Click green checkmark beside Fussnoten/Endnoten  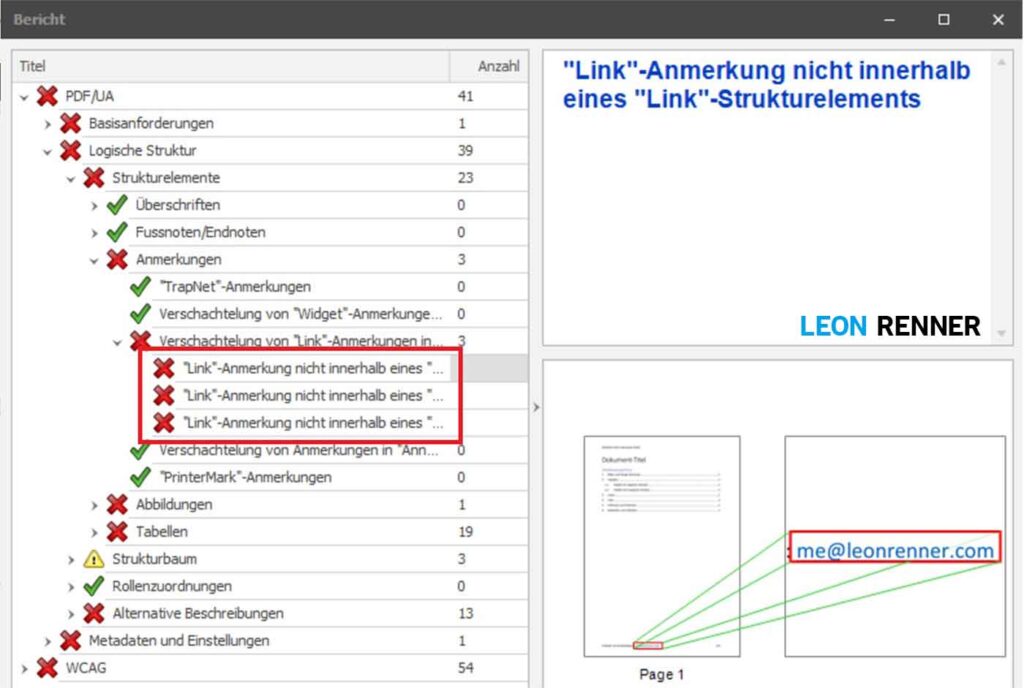pos(117,232)
